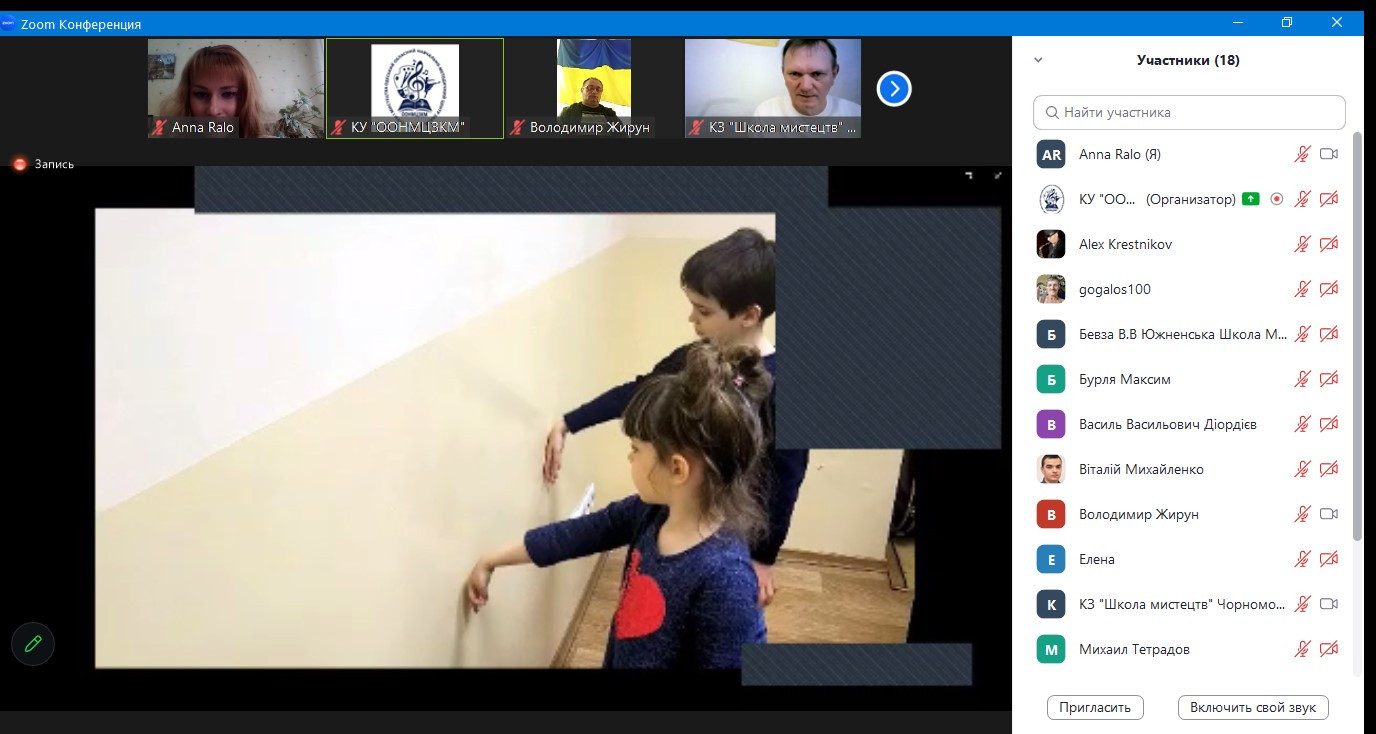Click the small window-mode icon on shared screen
1376x734 pixels.
(968, 176)
